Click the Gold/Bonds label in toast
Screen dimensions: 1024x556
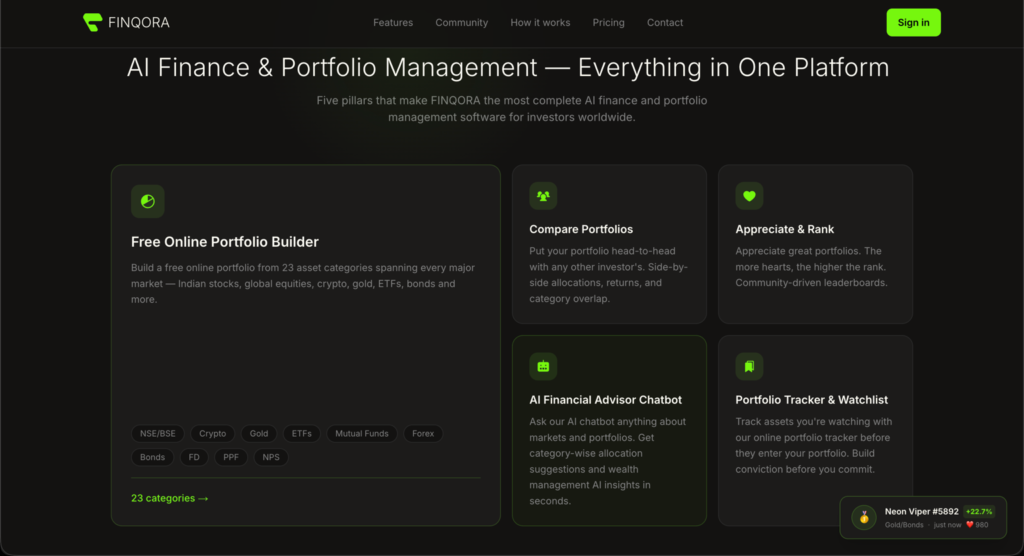pos(904,525)
